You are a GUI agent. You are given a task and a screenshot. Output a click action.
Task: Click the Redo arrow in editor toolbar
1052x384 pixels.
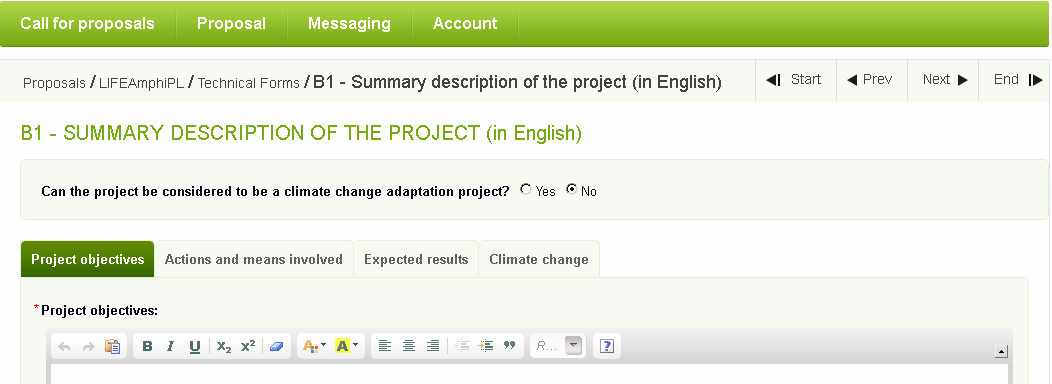click(x=89, y=346)
